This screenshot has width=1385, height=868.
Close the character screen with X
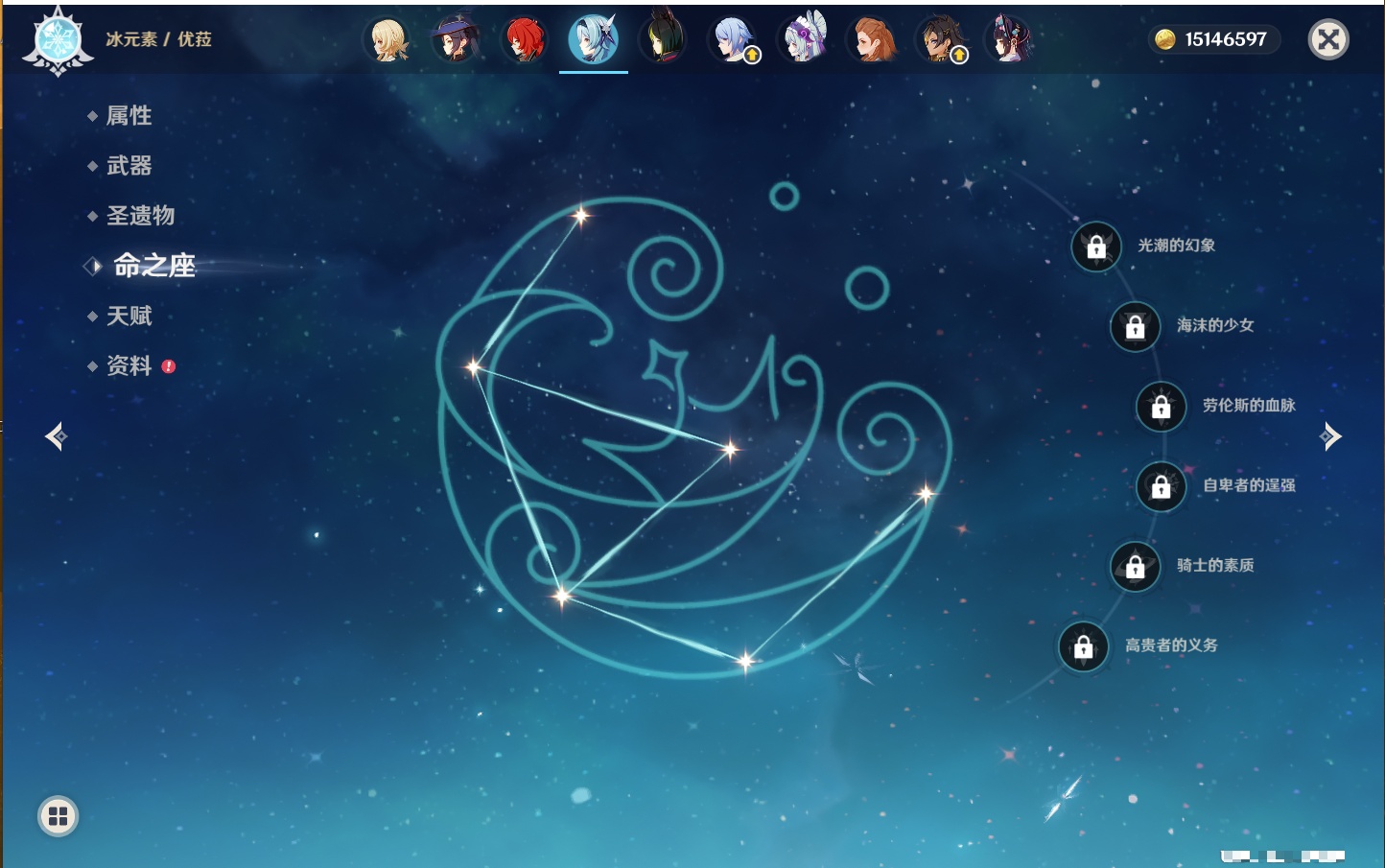click(1328, 39)
